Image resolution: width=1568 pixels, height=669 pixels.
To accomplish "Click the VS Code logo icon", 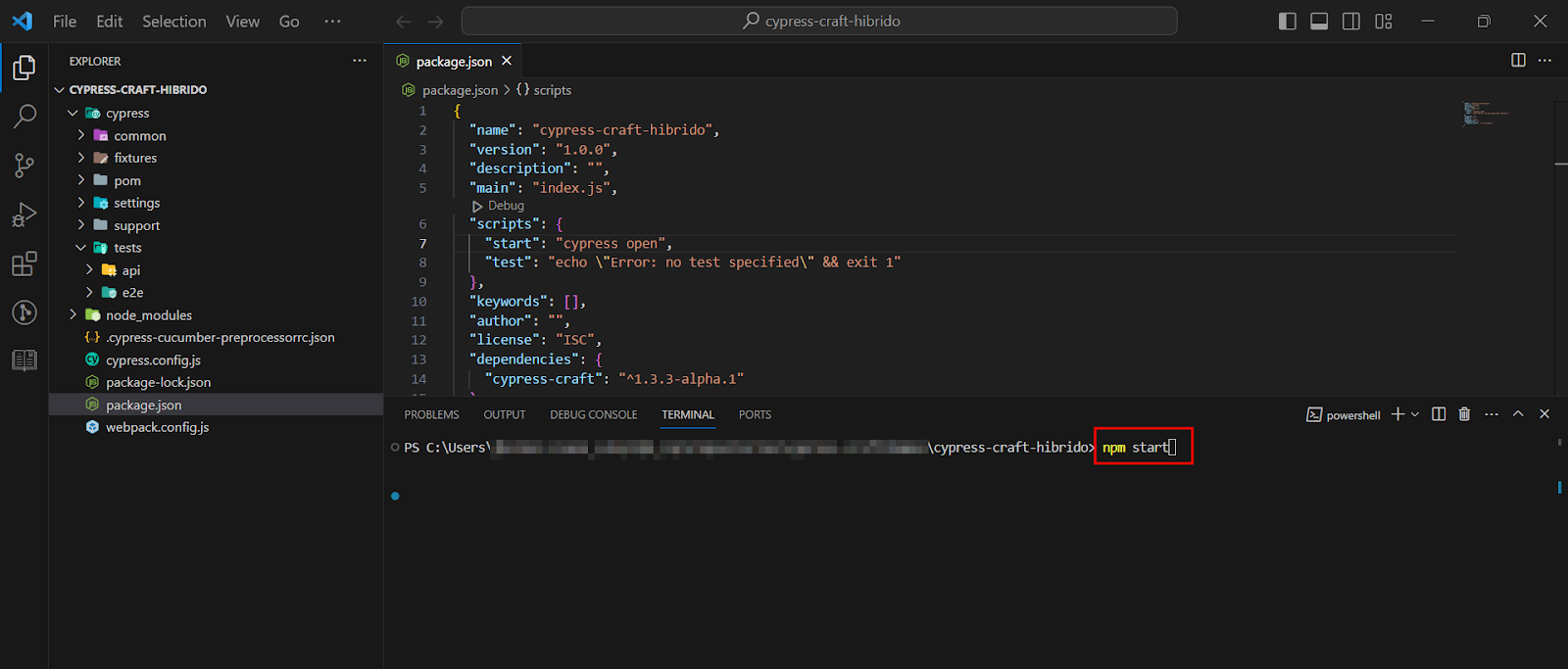I will point(22,21).
